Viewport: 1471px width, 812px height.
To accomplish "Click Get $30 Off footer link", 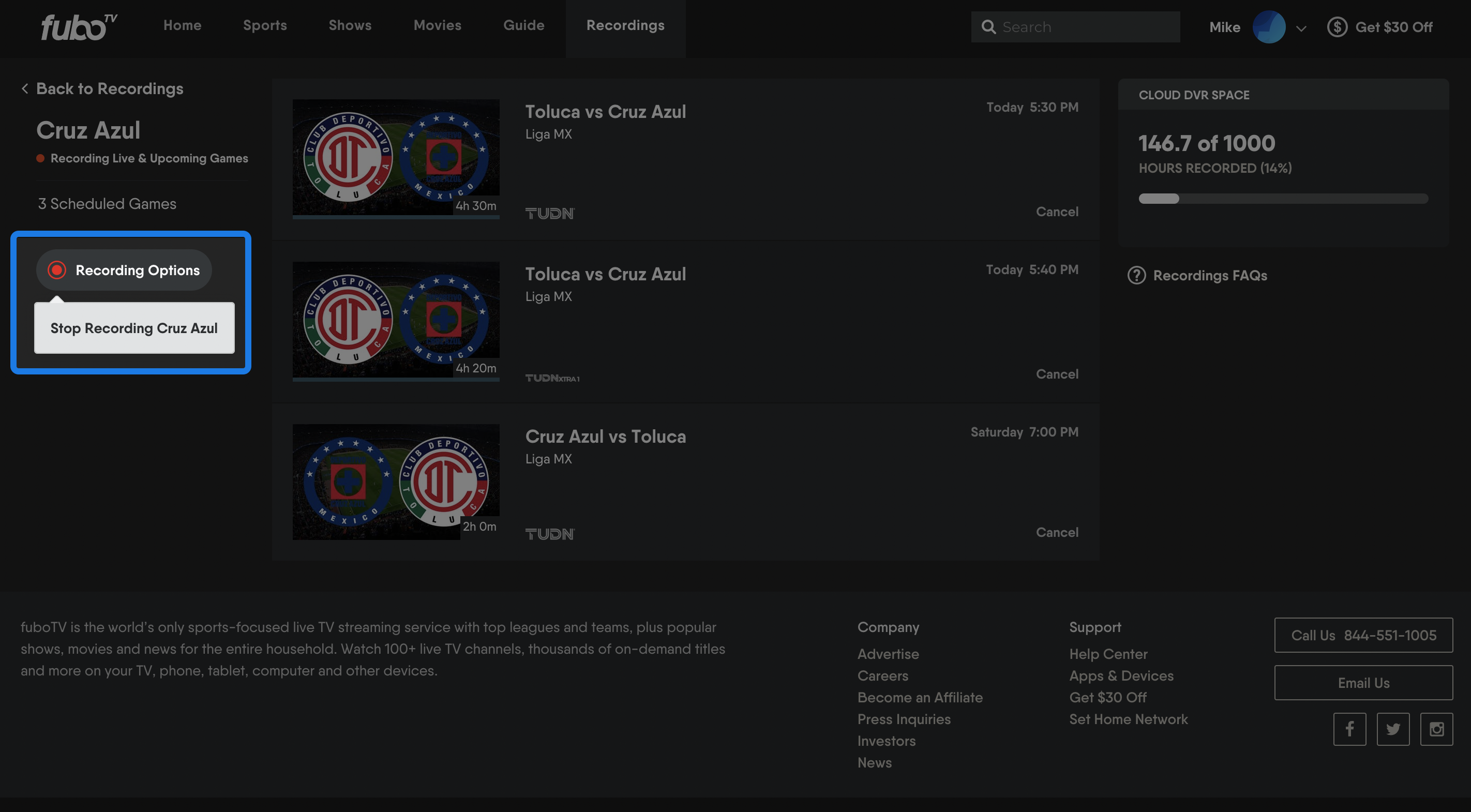I will click(x=1108, y=697).
